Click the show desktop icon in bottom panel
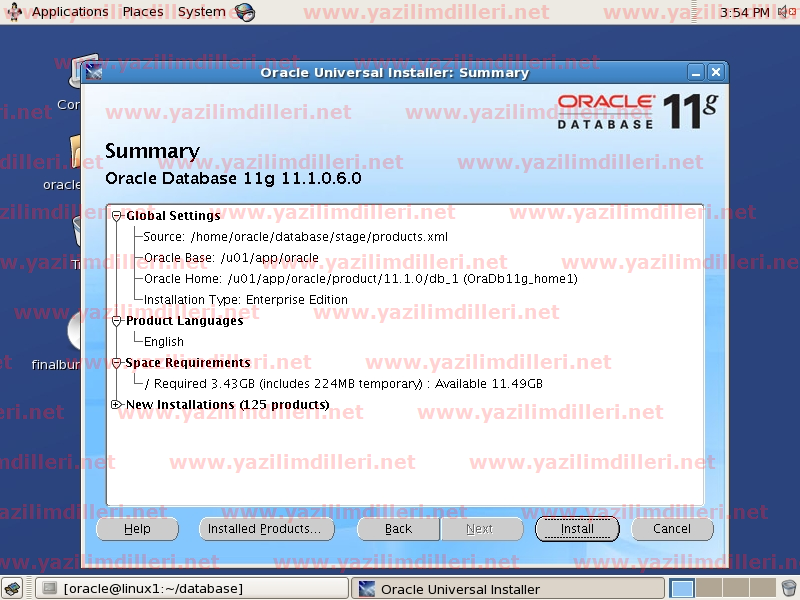Image resolution: width=800 pixels, height=600 pixels. coord(16,589)
